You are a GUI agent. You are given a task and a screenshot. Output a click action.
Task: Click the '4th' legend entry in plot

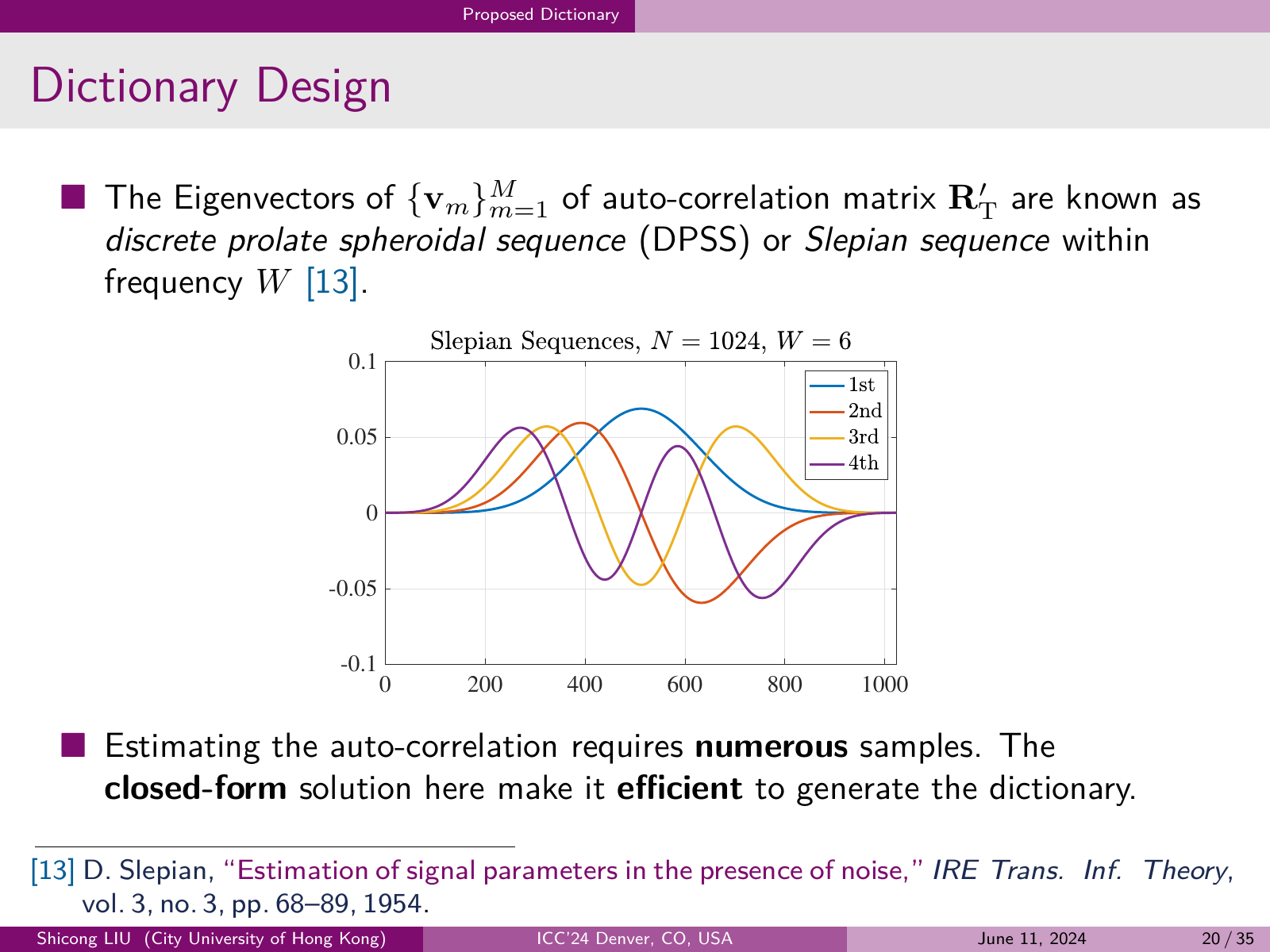click(845, 463)
